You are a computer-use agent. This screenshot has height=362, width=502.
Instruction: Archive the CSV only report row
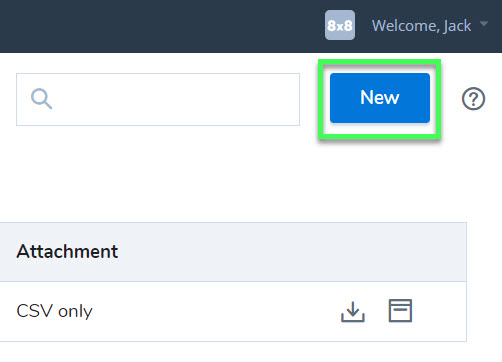(400, 311)
